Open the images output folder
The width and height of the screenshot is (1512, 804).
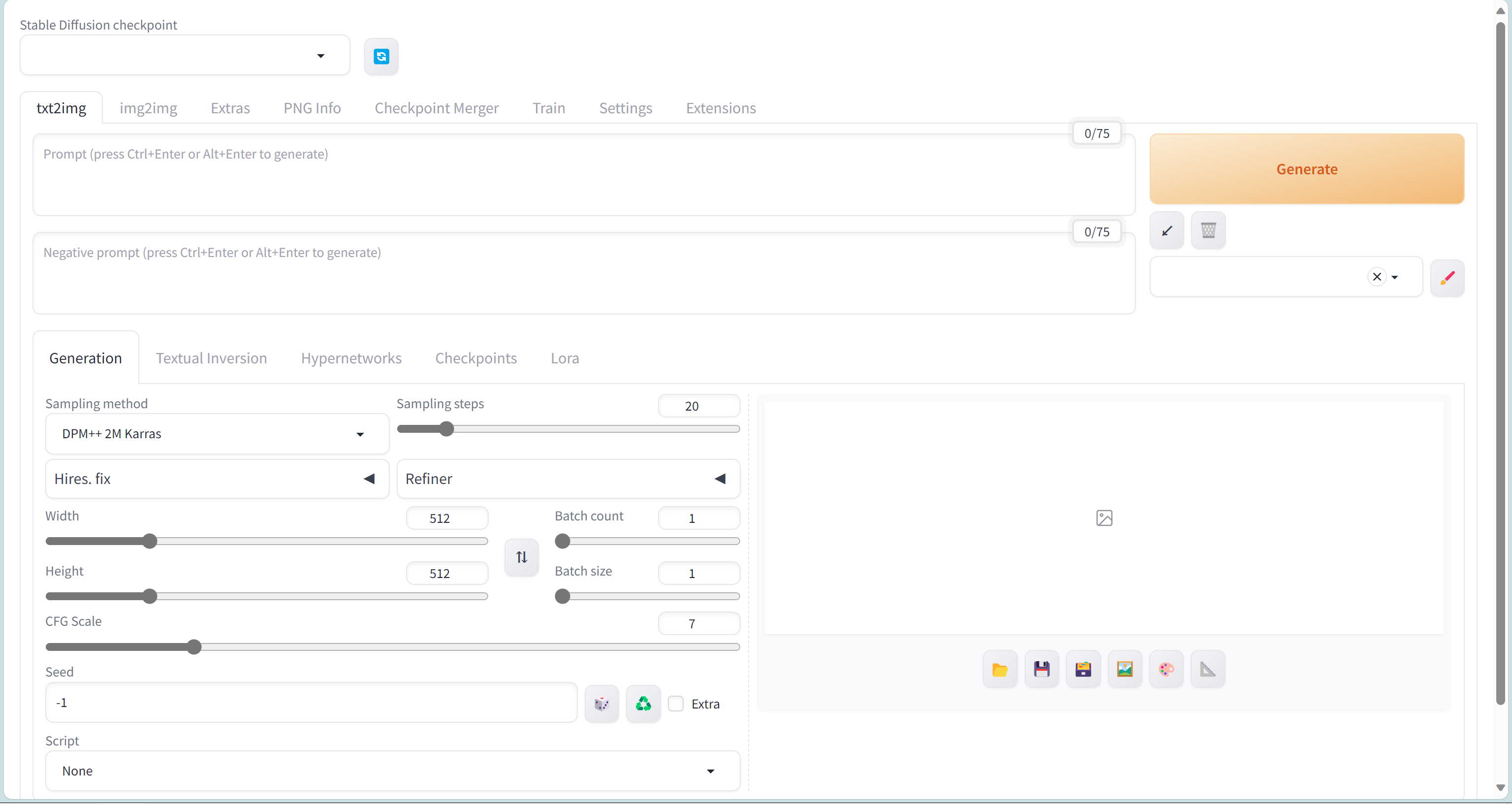(1000, 669)
